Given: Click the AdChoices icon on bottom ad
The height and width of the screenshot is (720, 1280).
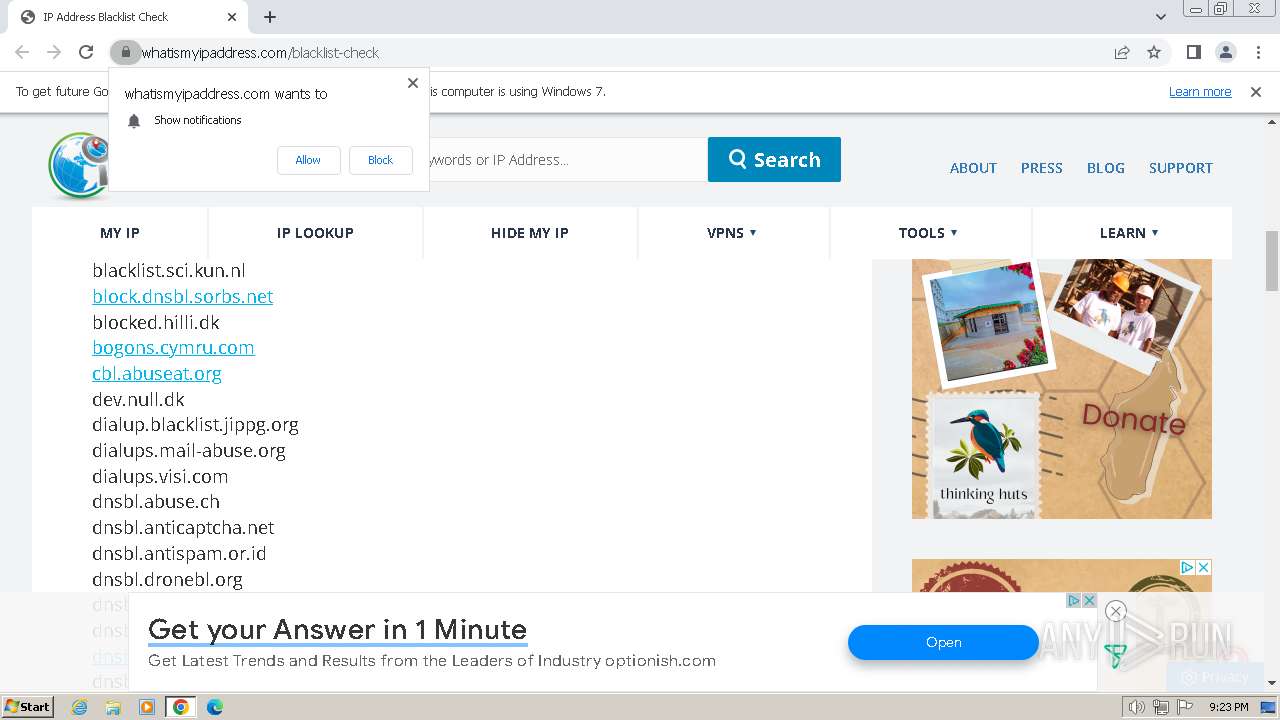Looking at the screenshot, I should pos(1073,601).
